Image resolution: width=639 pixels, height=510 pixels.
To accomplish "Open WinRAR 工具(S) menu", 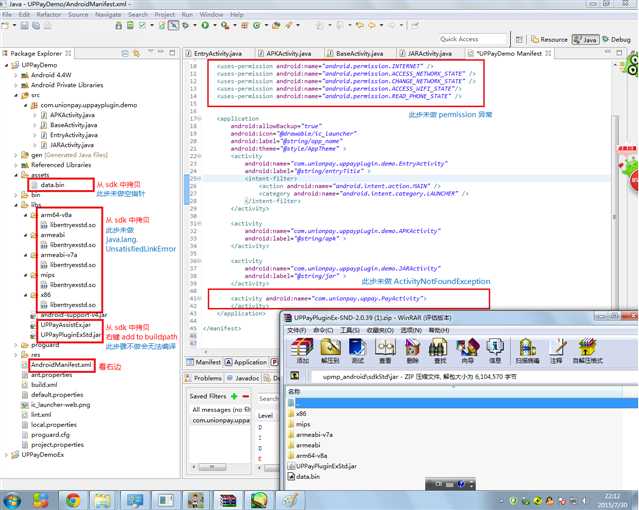I will pyautogui.click(x=350, y=330).
